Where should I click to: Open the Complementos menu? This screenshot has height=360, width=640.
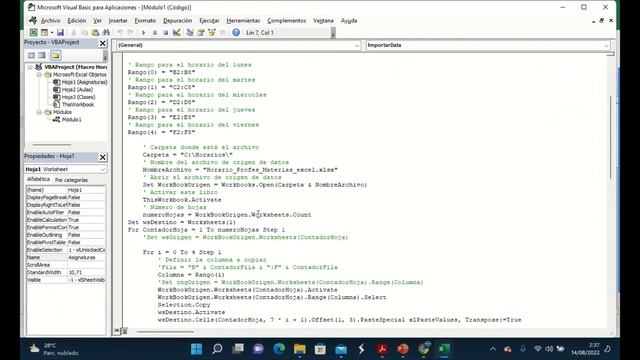[x=287, y=20]
